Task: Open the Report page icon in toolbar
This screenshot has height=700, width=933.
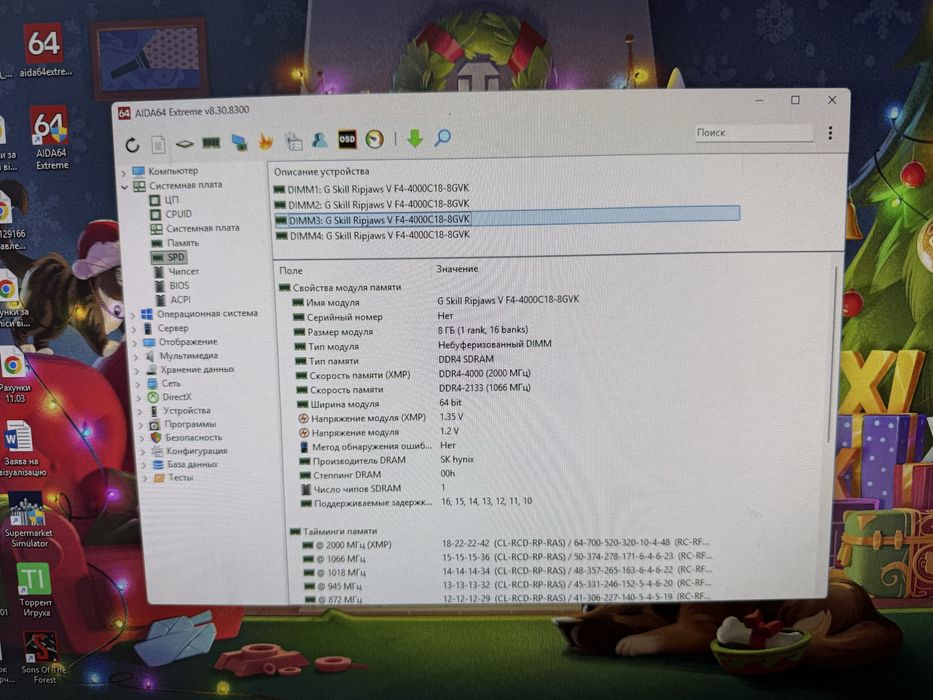Action: (x=158, y=145)
